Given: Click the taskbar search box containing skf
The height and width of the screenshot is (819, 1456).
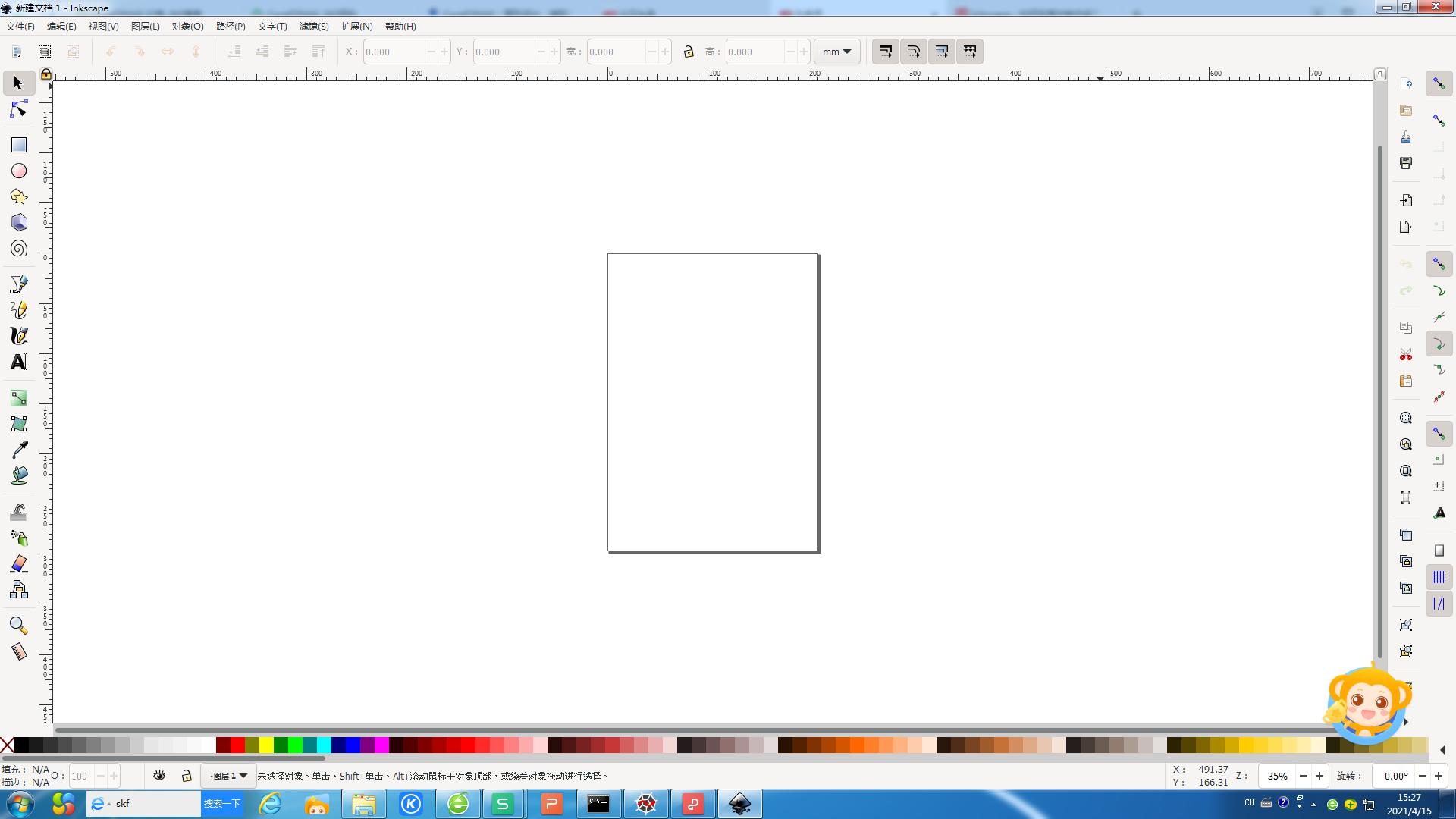Looking at the screenshot, I should 144,803.
